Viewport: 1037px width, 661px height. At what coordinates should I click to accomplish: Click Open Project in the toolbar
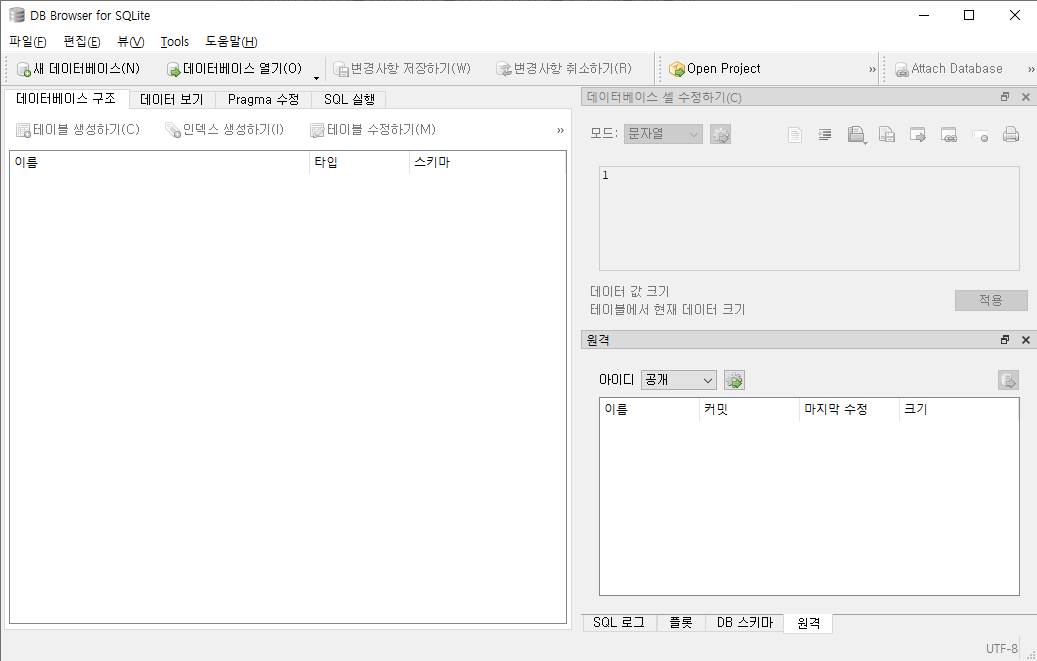(715, 69)
